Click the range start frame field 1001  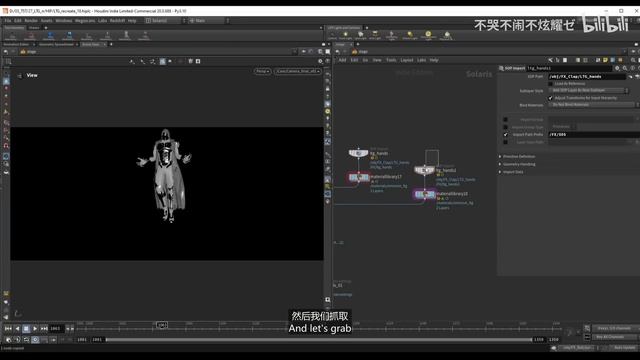[82, 340]
